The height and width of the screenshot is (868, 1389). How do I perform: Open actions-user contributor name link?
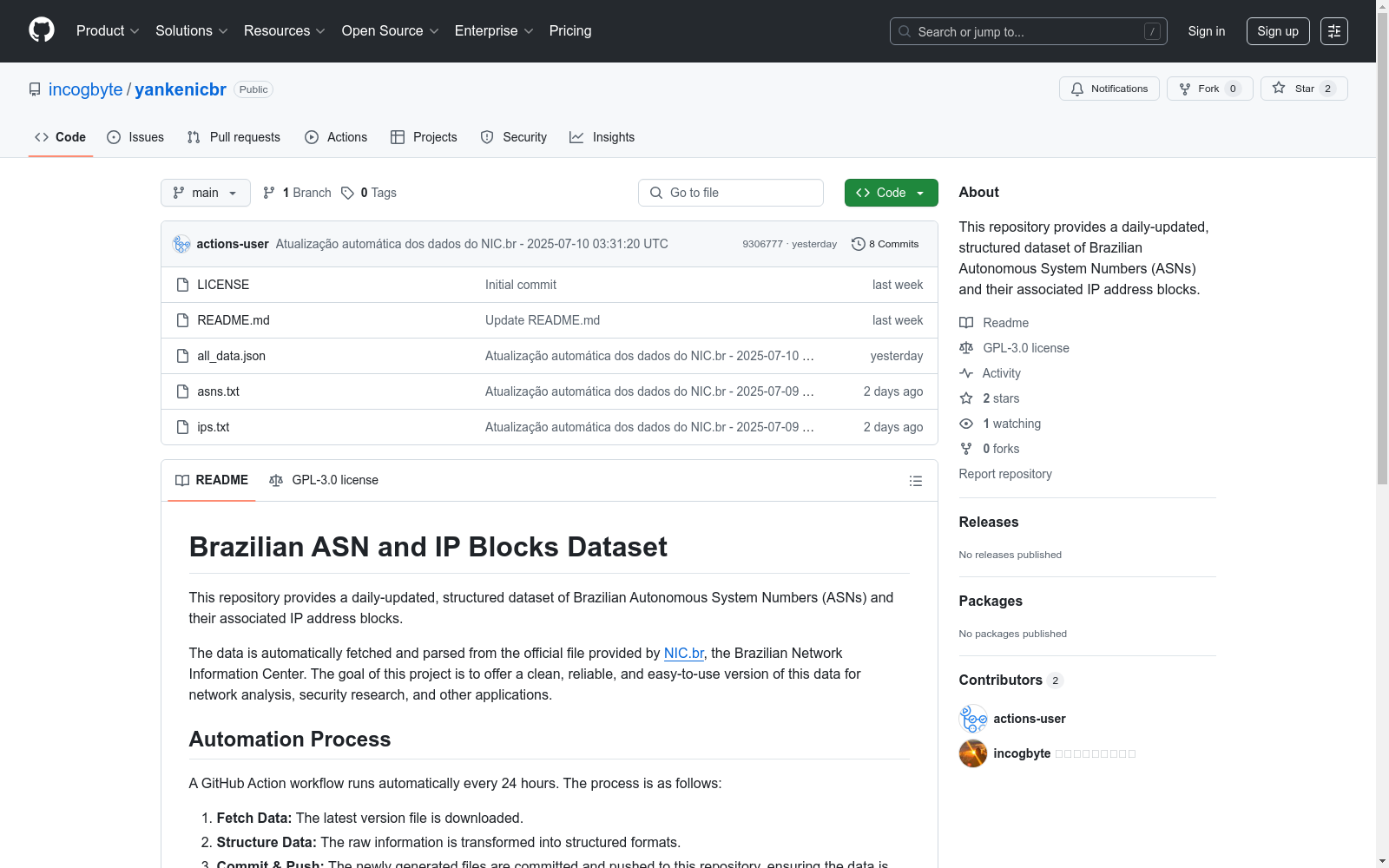pyautogui.click(x=1030, y=719)
